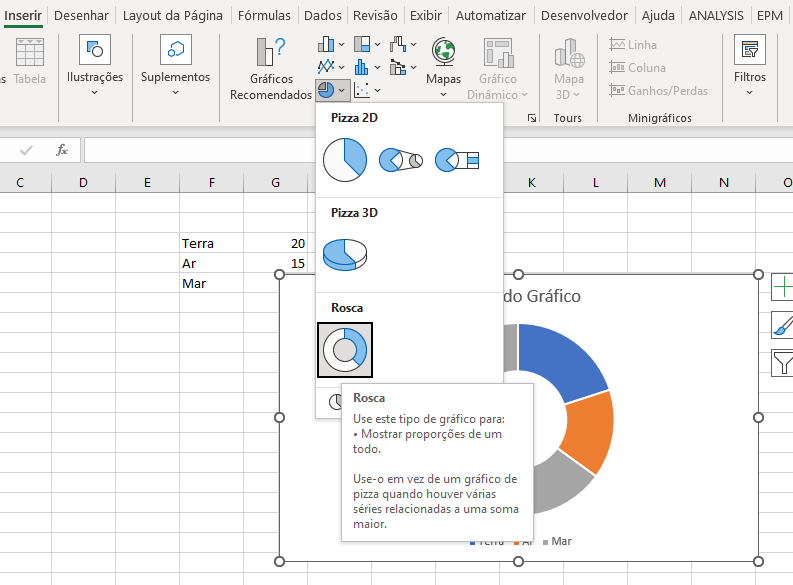Insert the Pizza 3D chart
Viewport: 793px width, 585px height.
pyautogui.click(x=345, y=254)
